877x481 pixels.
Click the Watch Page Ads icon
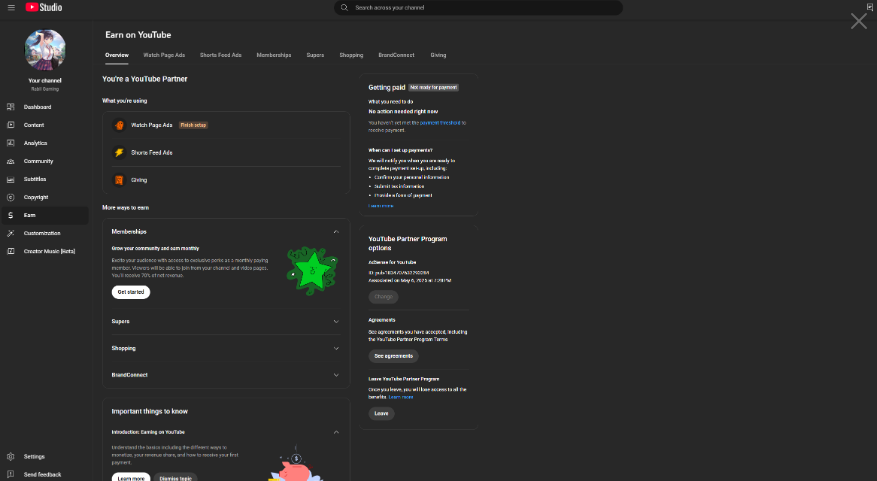119,125
